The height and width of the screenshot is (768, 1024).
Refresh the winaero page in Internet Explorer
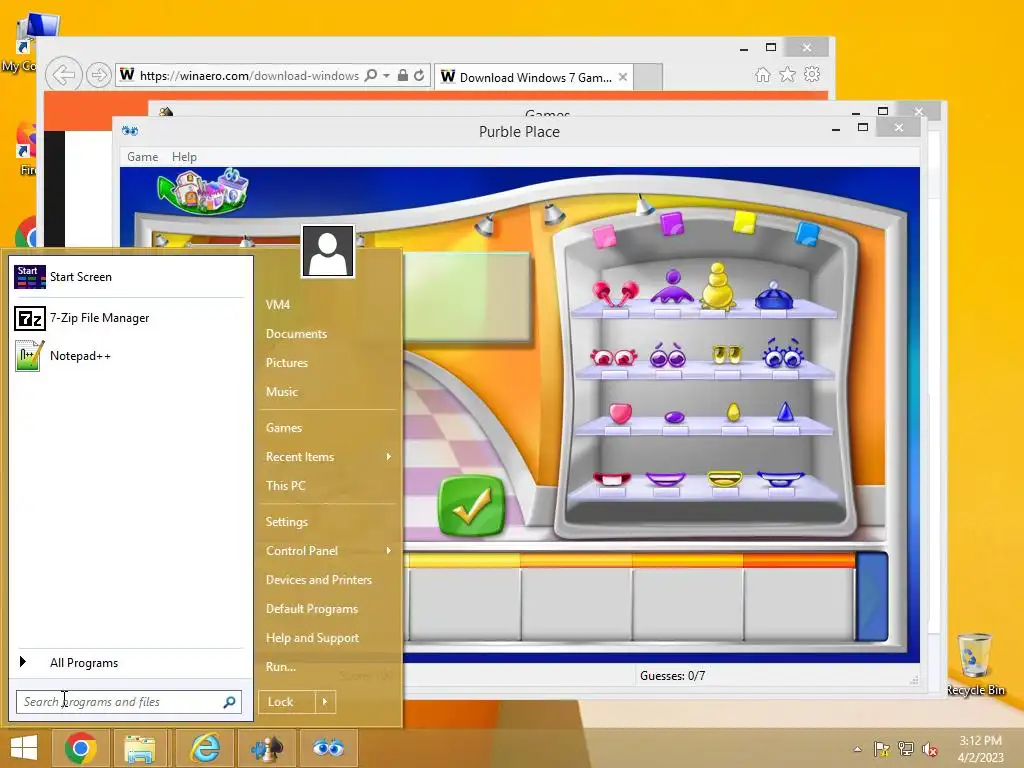point(419,76)
